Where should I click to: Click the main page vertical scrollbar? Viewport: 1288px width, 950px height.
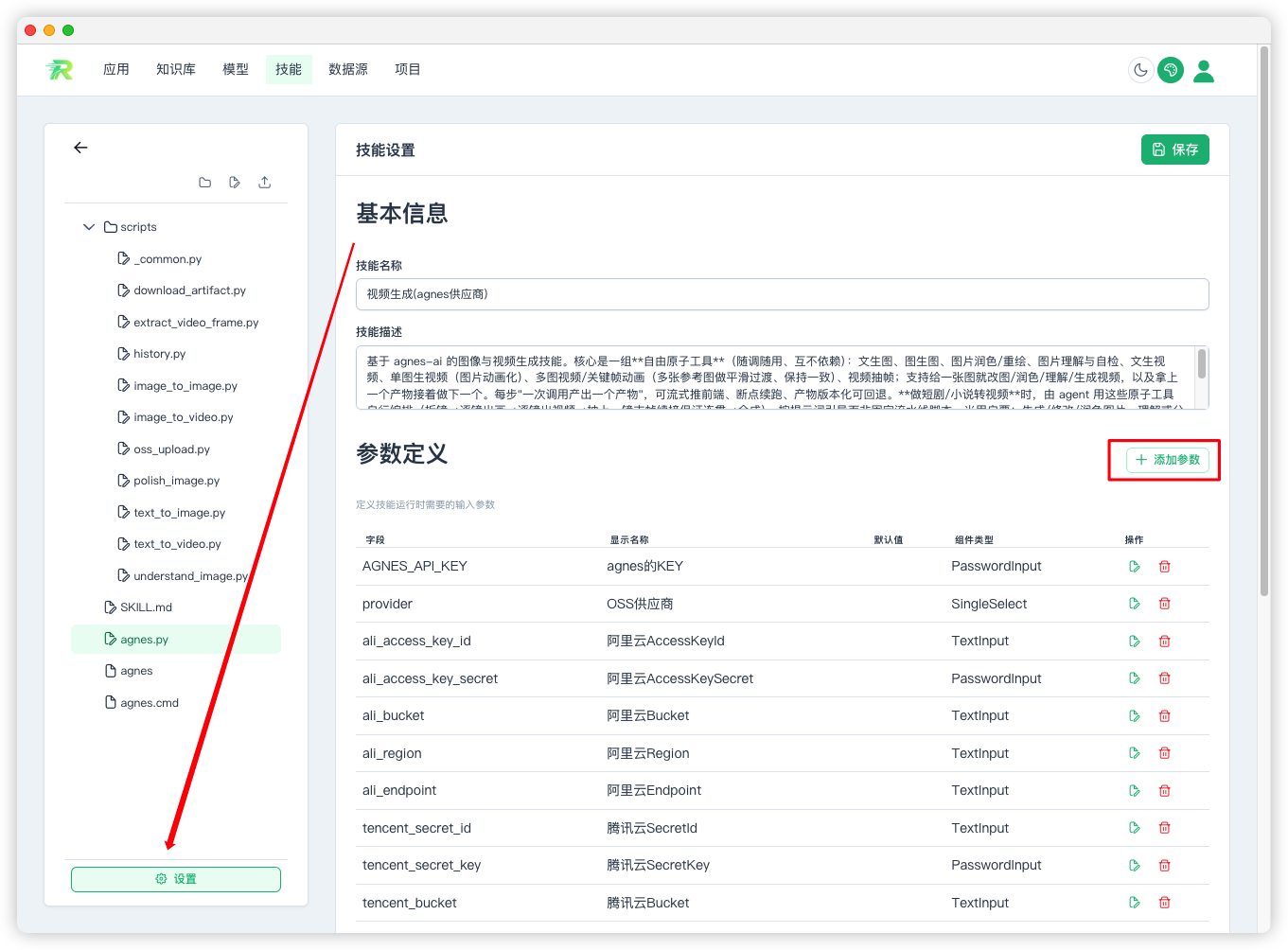pos(1264,322)
